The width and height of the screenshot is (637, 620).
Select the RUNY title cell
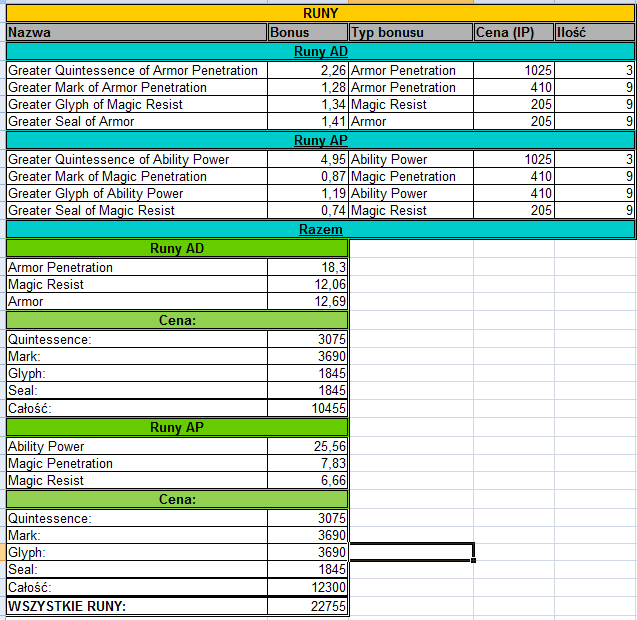tap(321, 13)
